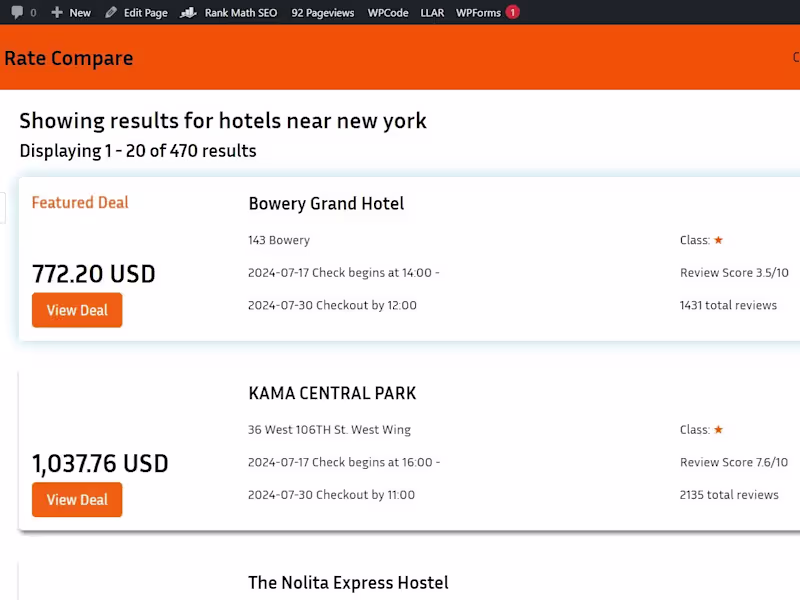Click the 1,037.76 USD price
Viewport: 800px width, 600px height.
[100, 464]
